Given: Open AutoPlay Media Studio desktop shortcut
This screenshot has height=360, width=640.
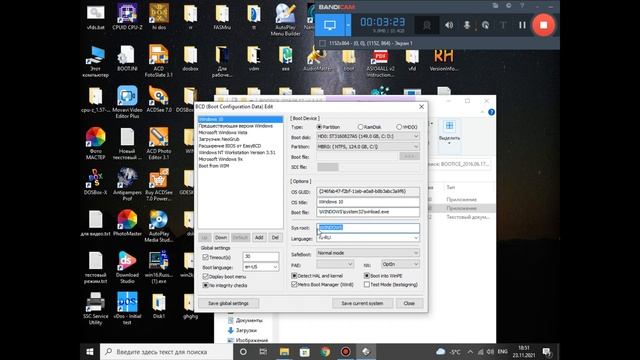Looking at the screenshot, I should pyautogui.click(x=159, y=226).
